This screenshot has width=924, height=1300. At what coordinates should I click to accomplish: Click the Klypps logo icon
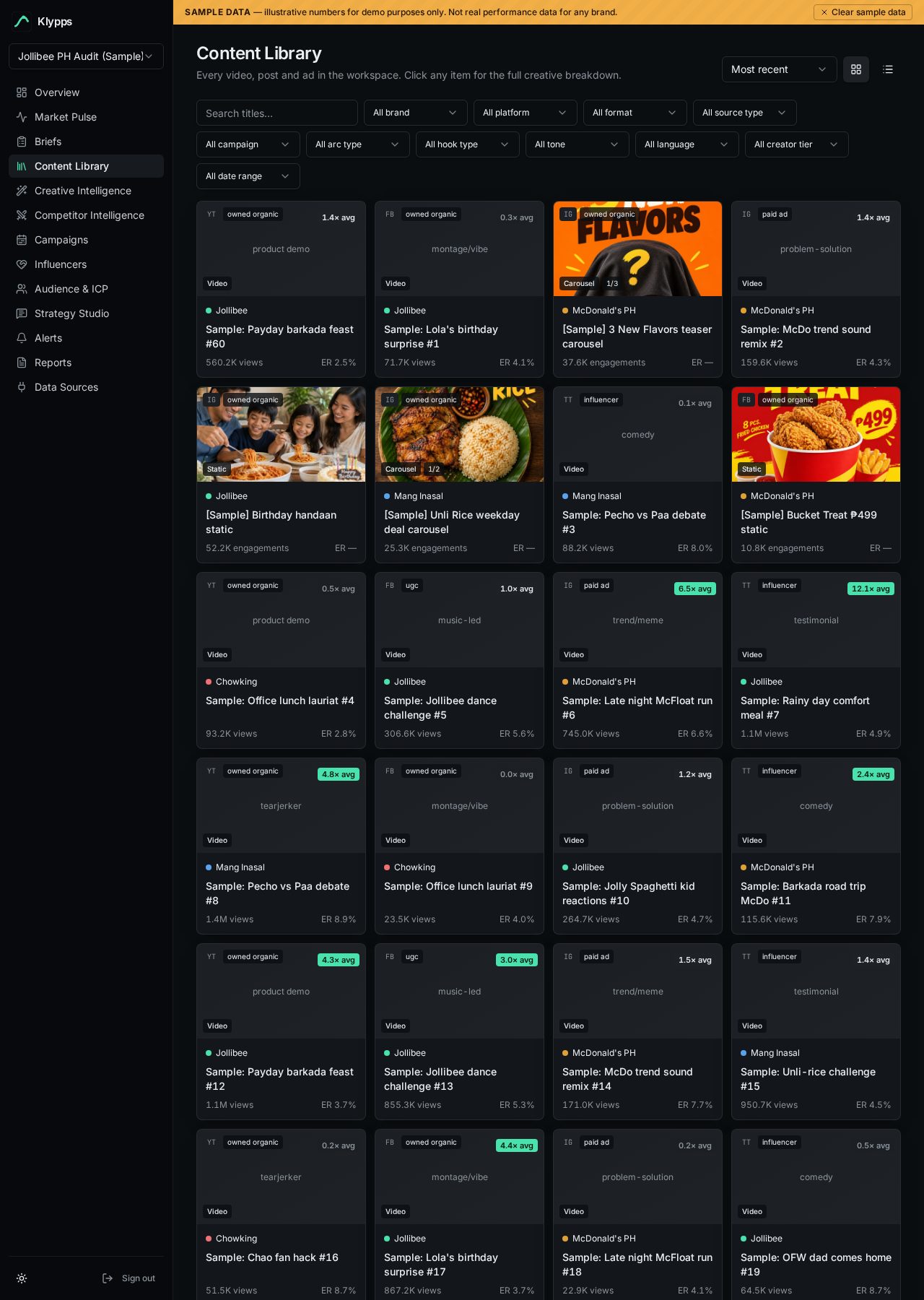pos(22,22)
